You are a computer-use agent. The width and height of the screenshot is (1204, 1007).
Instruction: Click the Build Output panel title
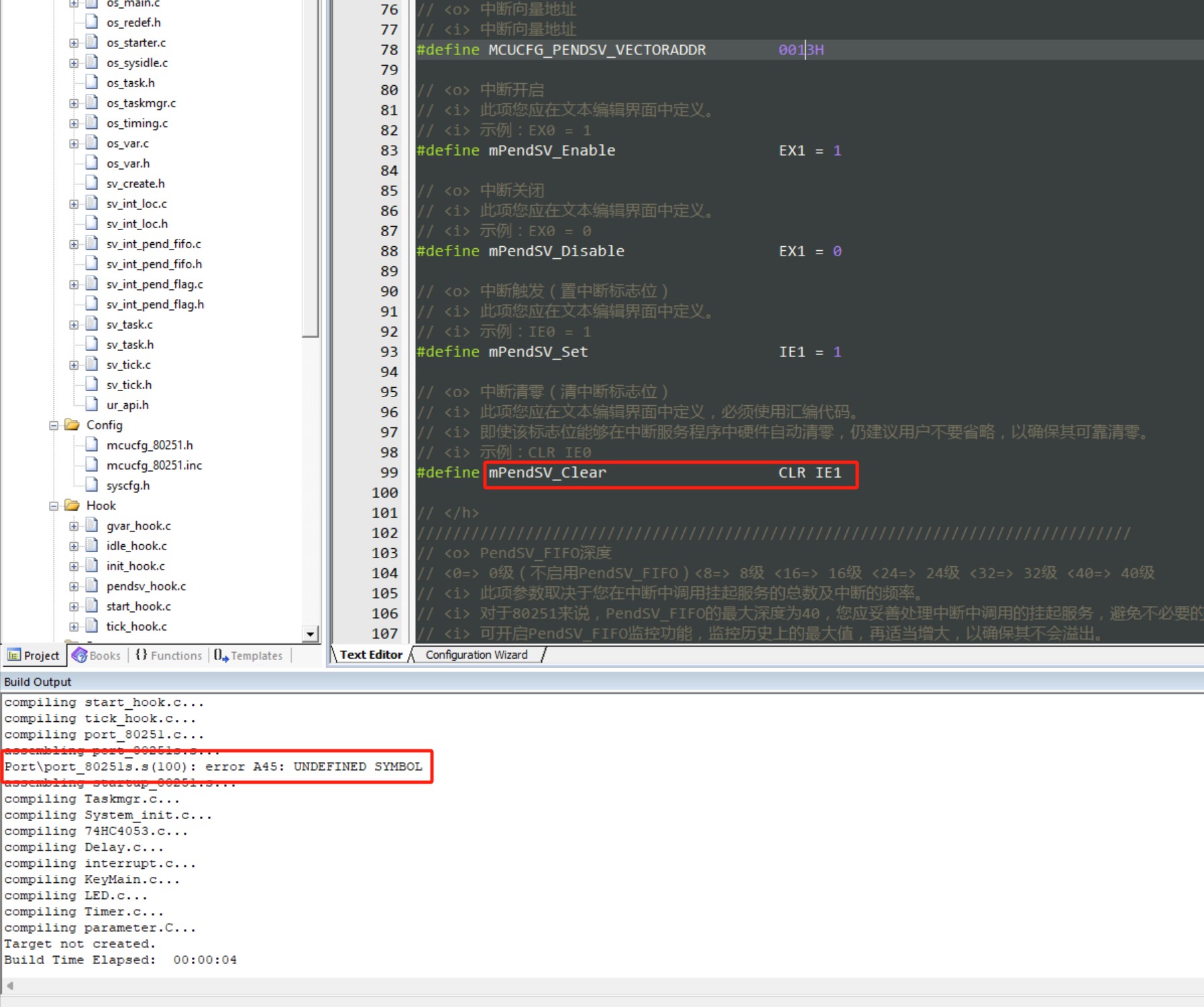38,682
